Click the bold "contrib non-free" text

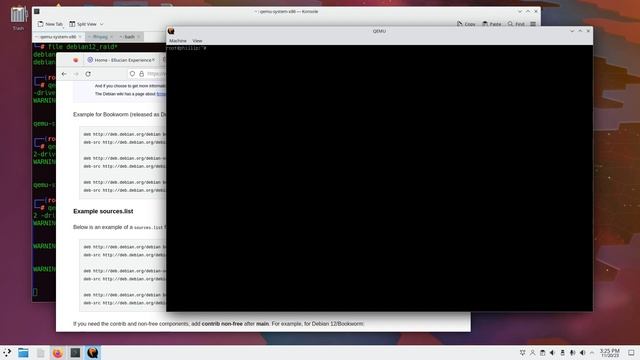coord(222,324)
